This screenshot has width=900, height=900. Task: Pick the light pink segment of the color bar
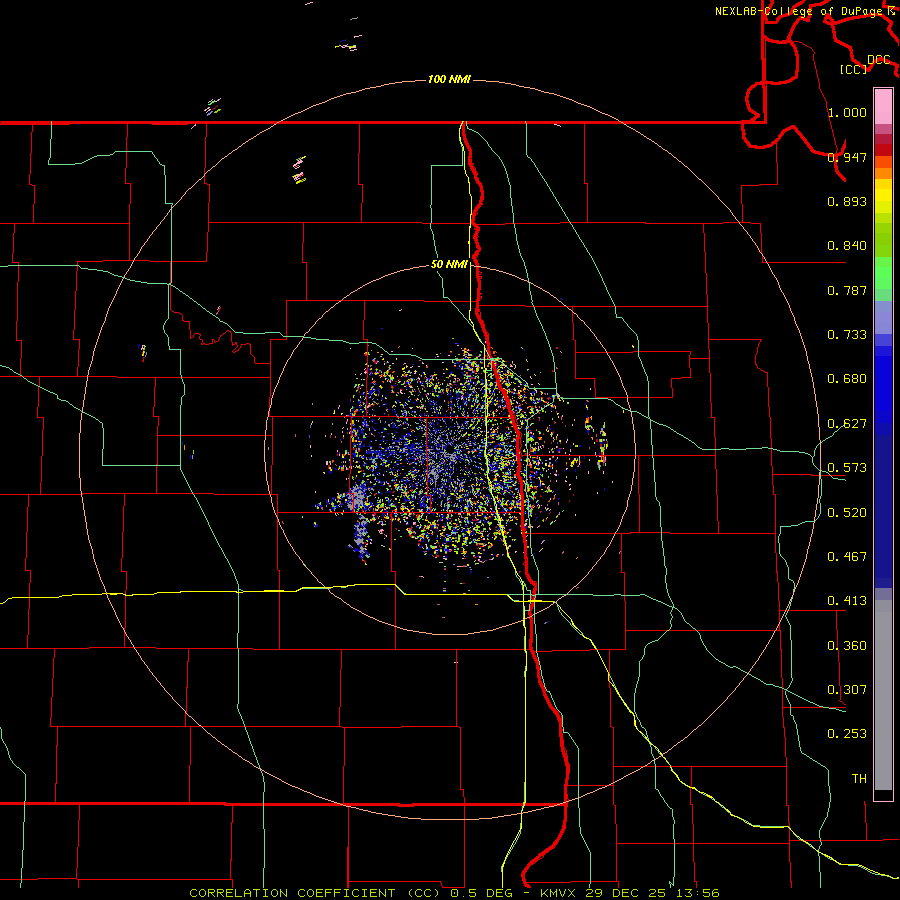(883, 106)
